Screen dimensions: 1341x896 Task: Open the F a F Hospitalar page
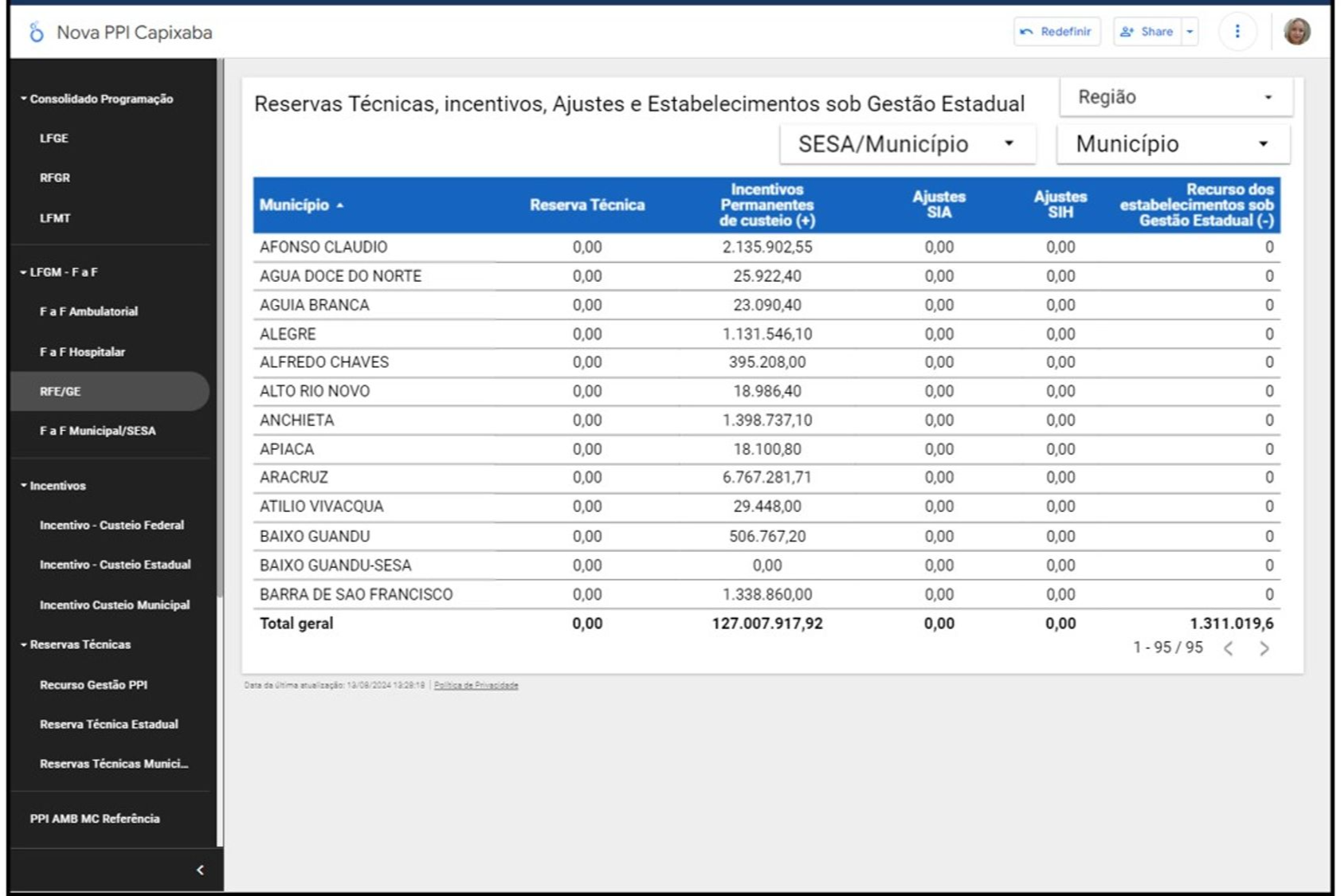coord(82,352)
